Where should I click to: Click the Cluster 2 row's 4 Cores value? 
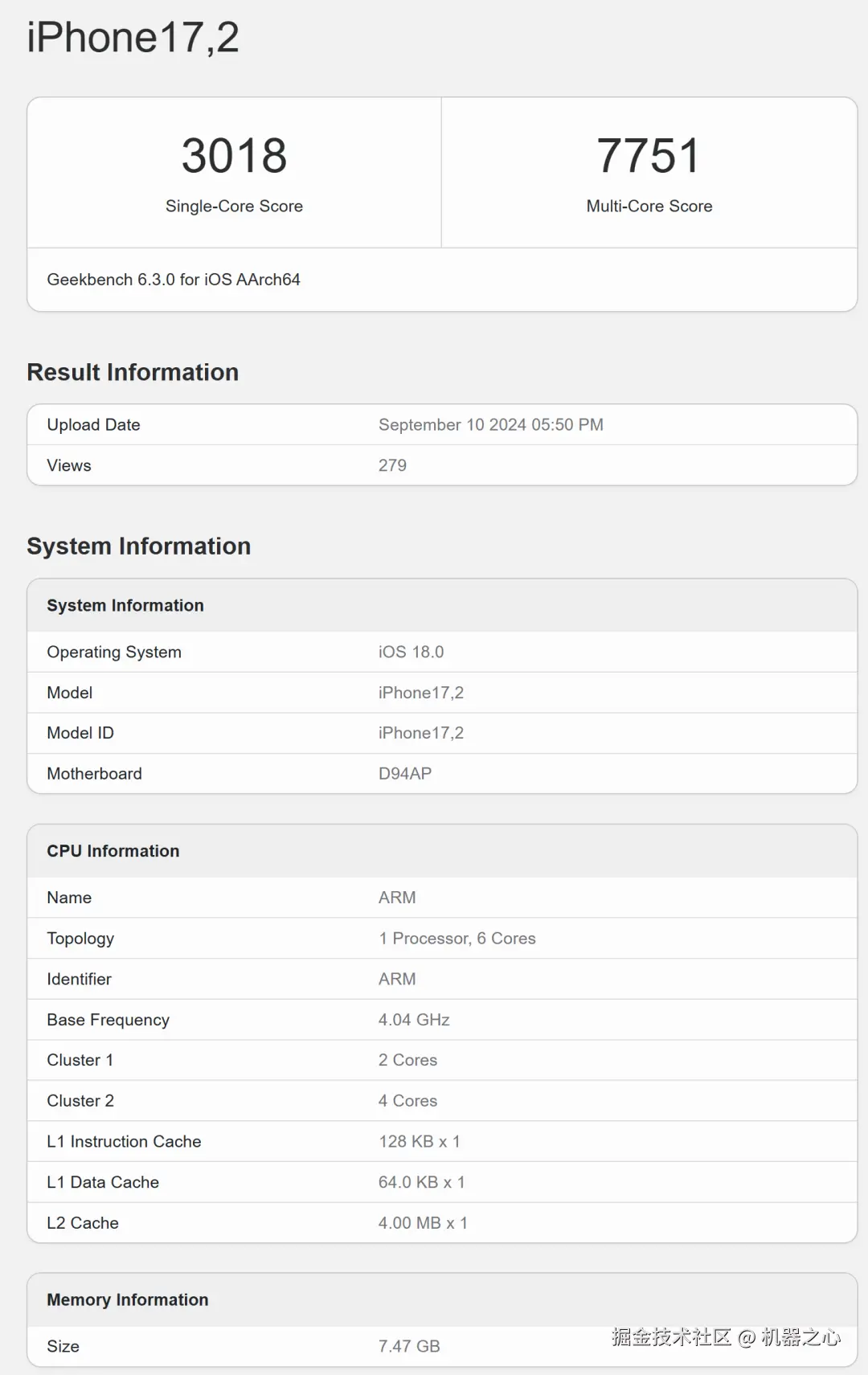pyautogui.click(x=407, y=1101)
